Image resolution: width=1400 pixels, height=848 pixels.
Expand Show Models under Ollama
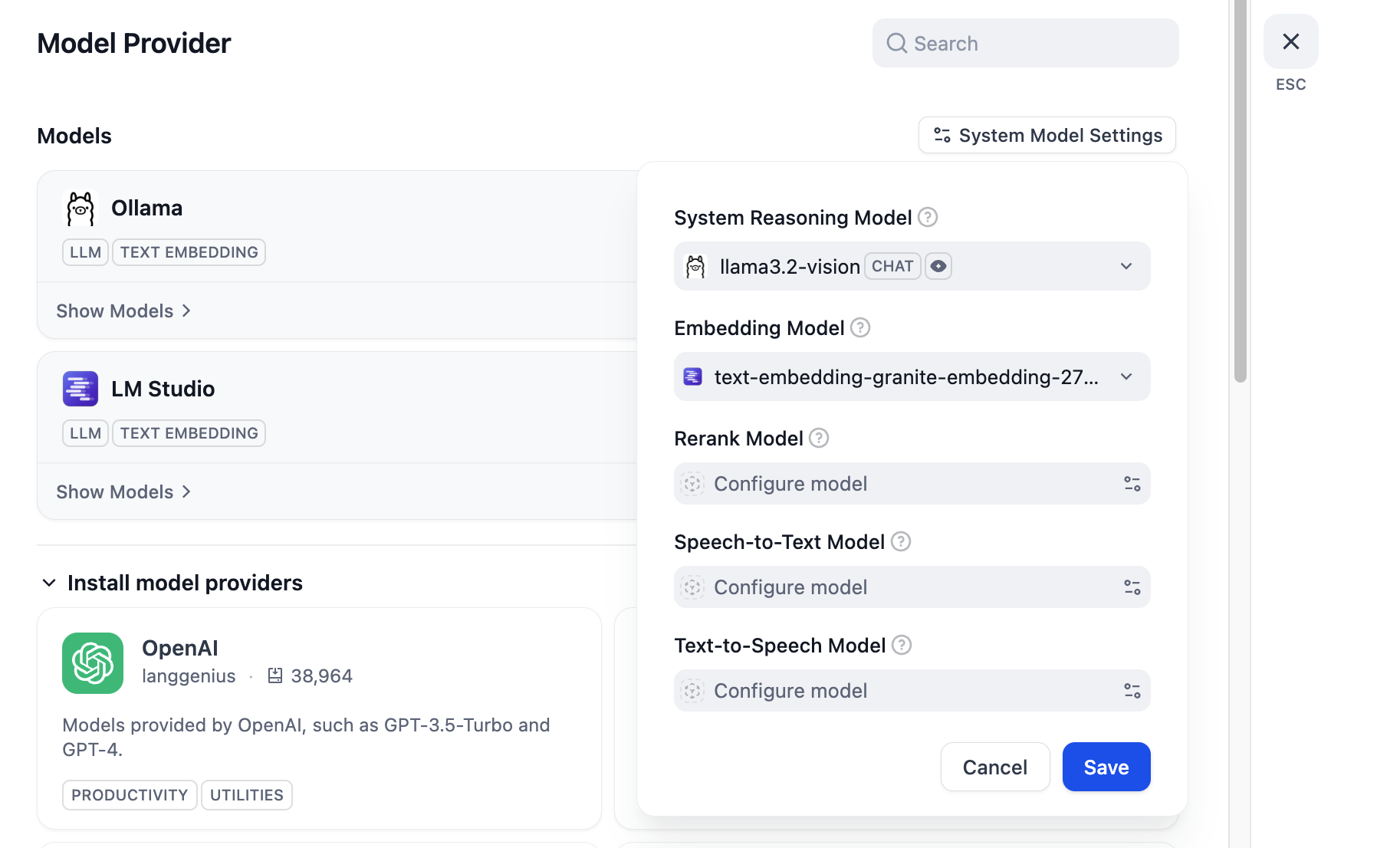123,311
